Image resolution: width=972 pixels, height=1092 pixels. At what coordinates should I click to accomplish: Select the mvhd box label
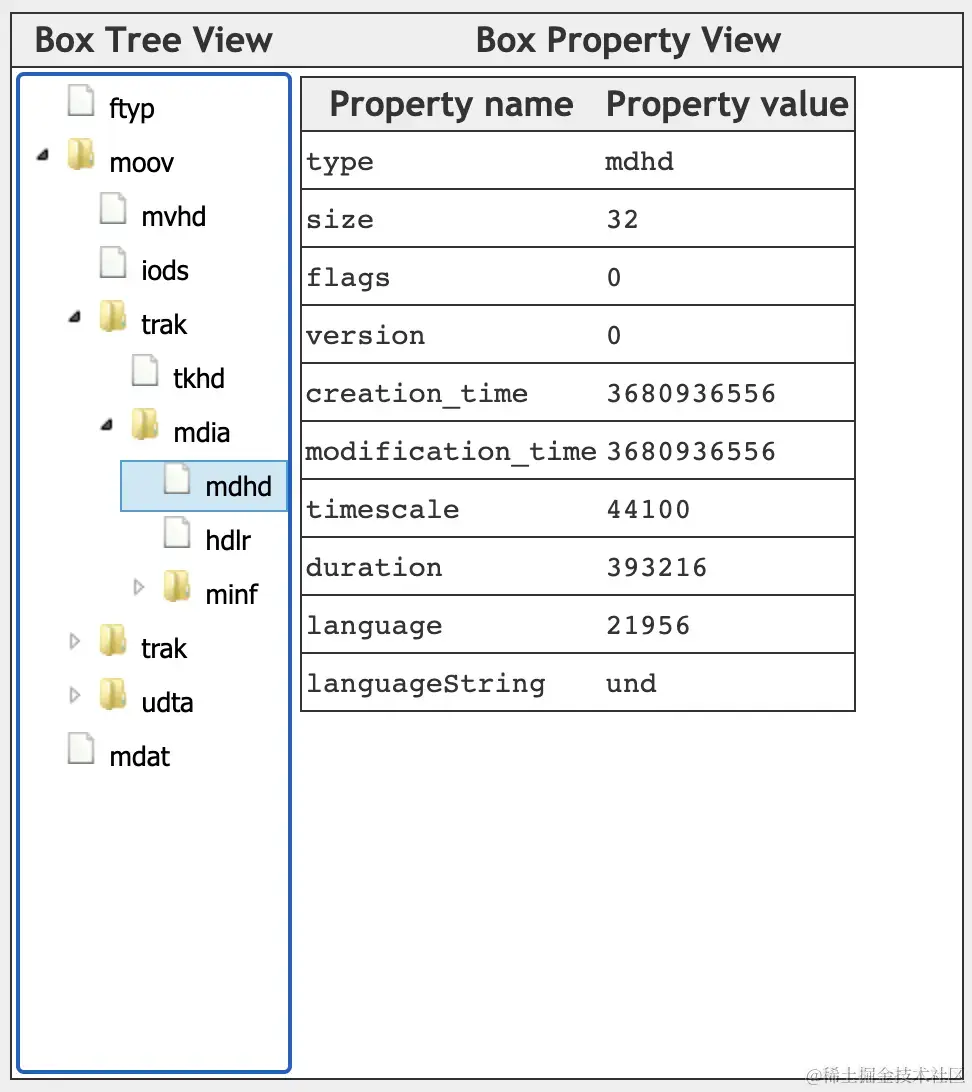pos(173,217)
